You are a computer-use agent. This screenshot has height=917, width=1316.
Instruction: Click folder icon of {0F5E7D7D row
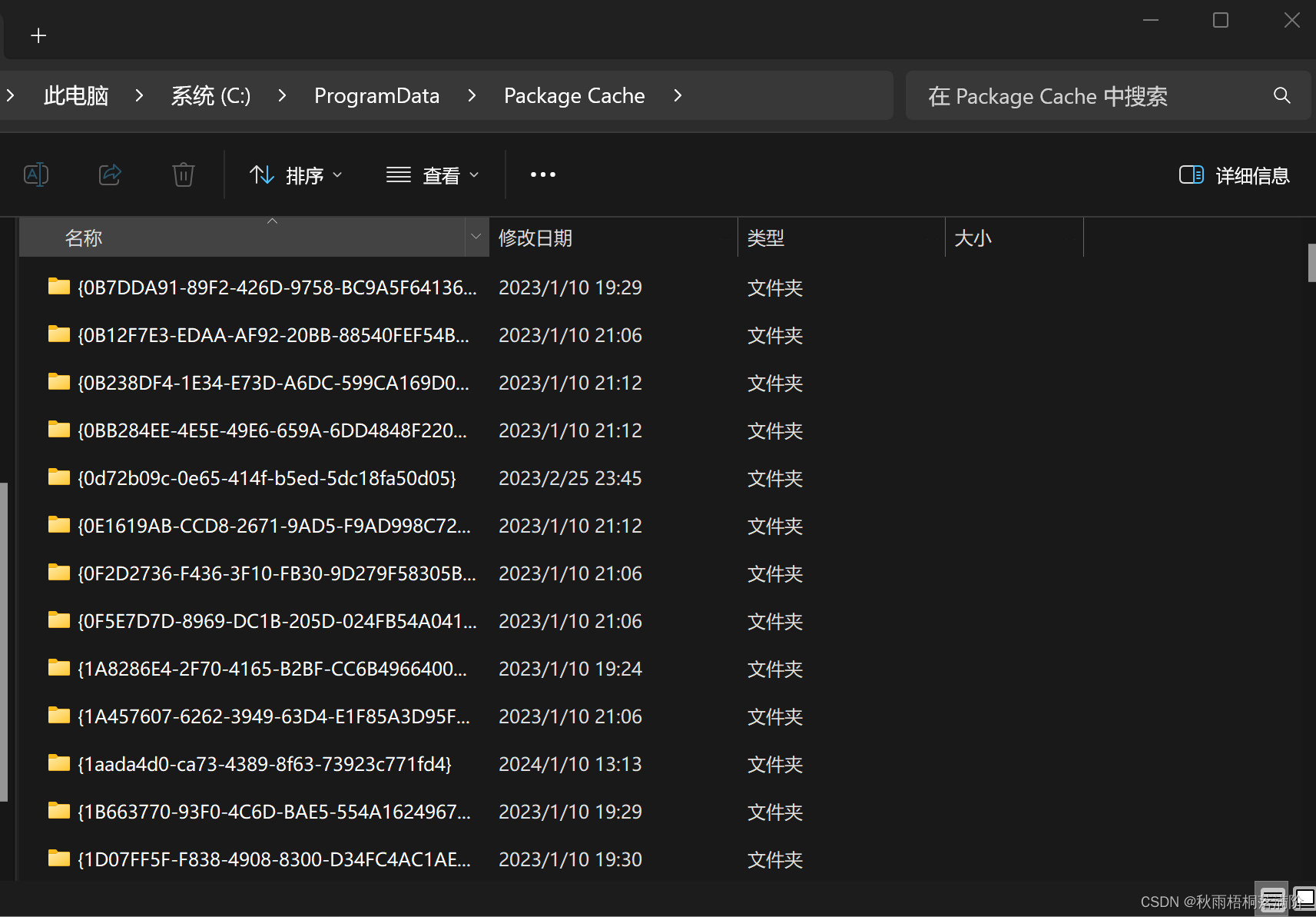point(59,620)
